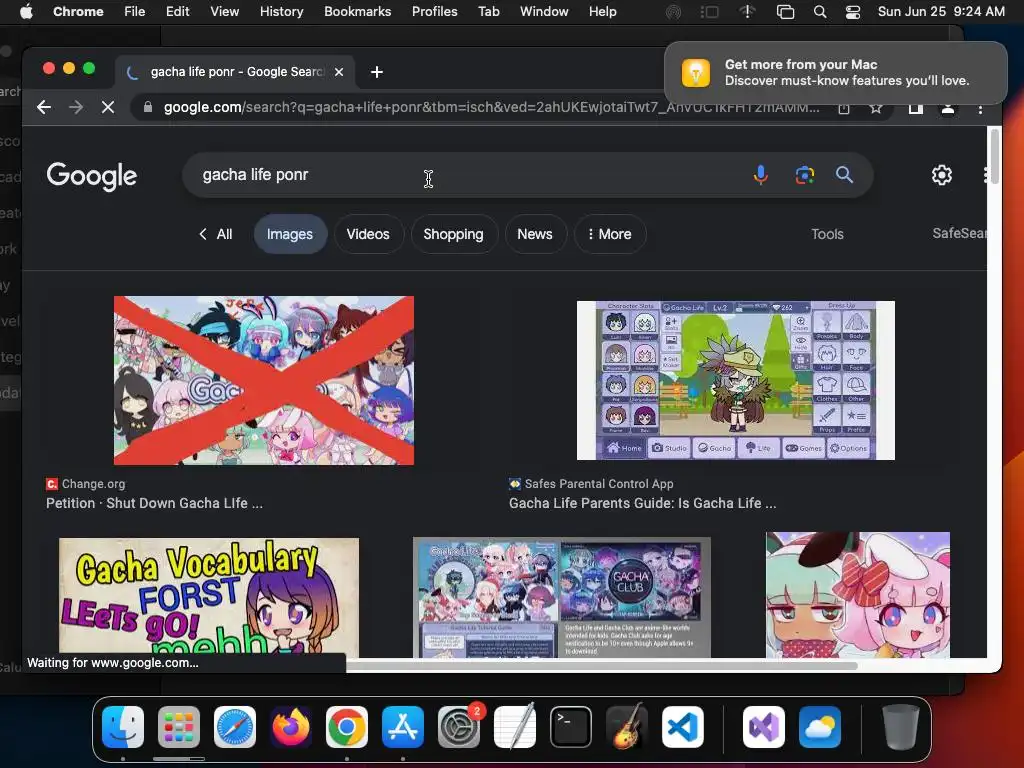
Task: Click the vertical page scrollbar
Action: click(x=995, y=157)
